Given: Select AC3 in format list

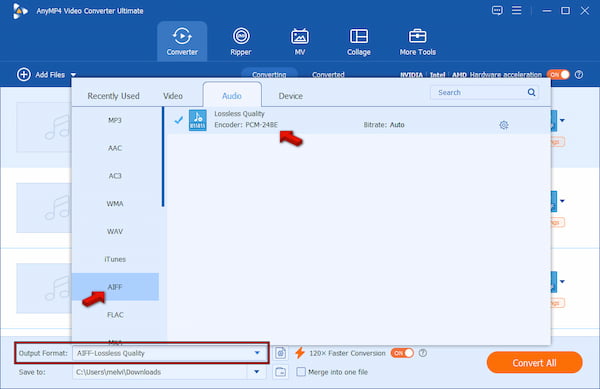Looking at the screenshot, I should (x=115, y=176).
